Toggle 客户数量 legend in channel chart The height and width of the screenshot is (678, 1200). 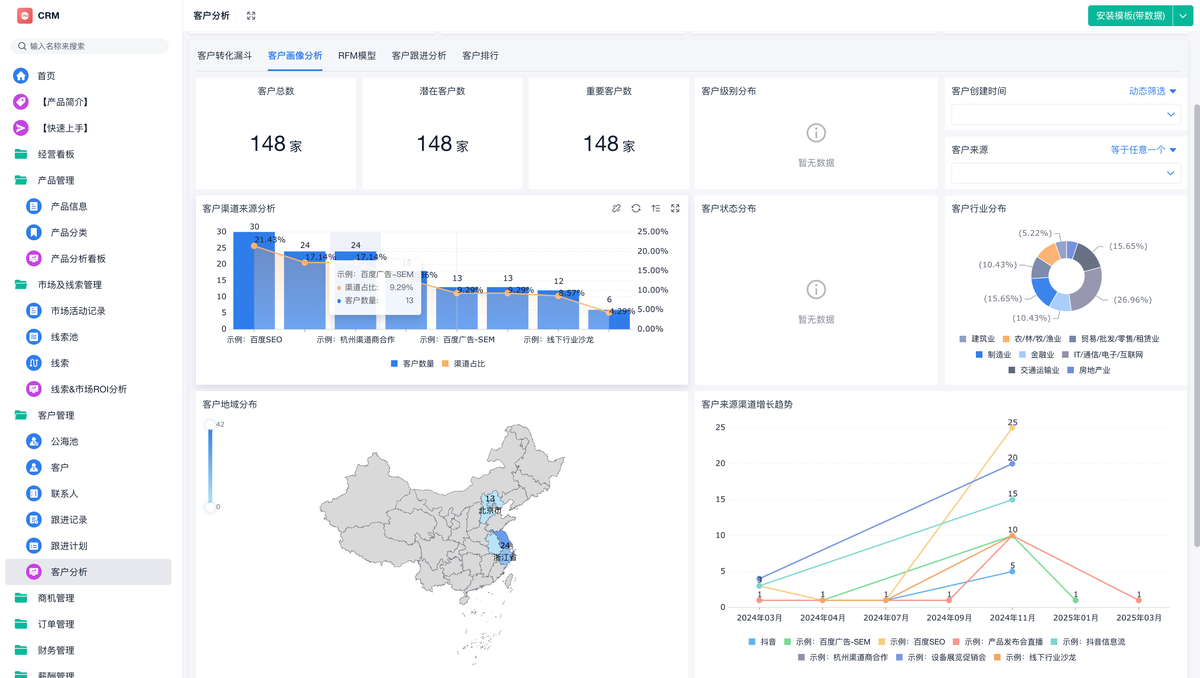412,364
